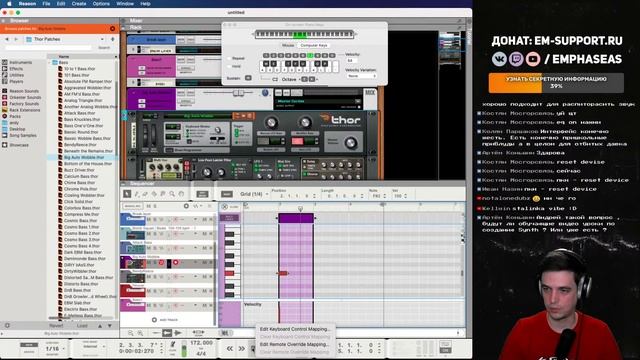Adjust Big Auto Wobble mix channel fader
Screen dimensions: 640x360
[238, 93]
